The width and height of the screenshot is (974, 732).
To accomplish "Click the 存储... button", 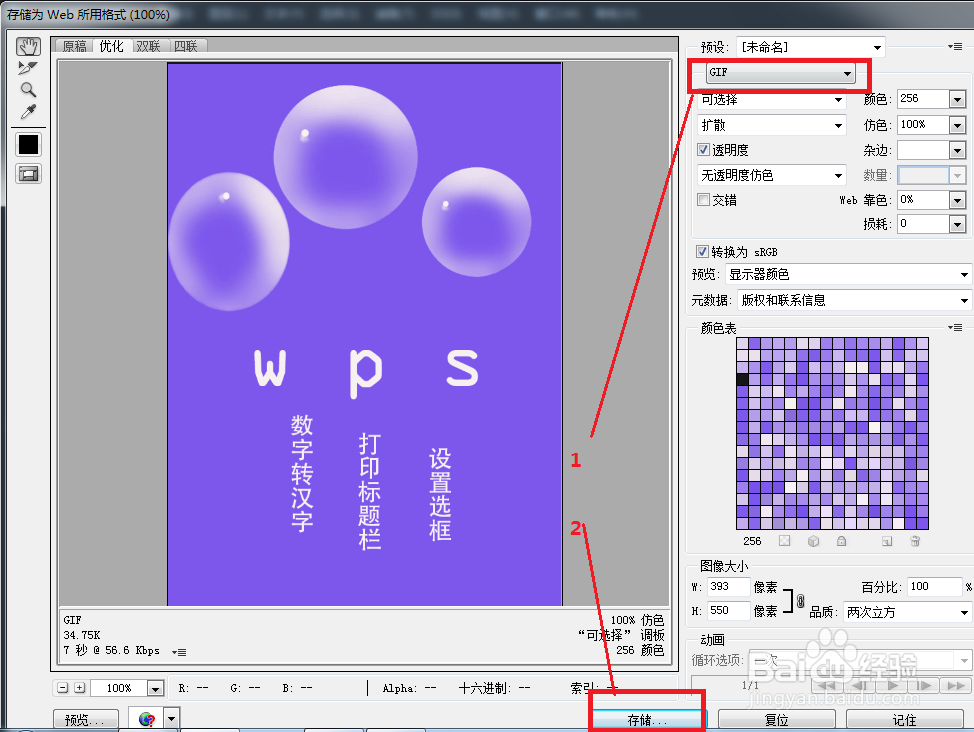I will [647, 720].
